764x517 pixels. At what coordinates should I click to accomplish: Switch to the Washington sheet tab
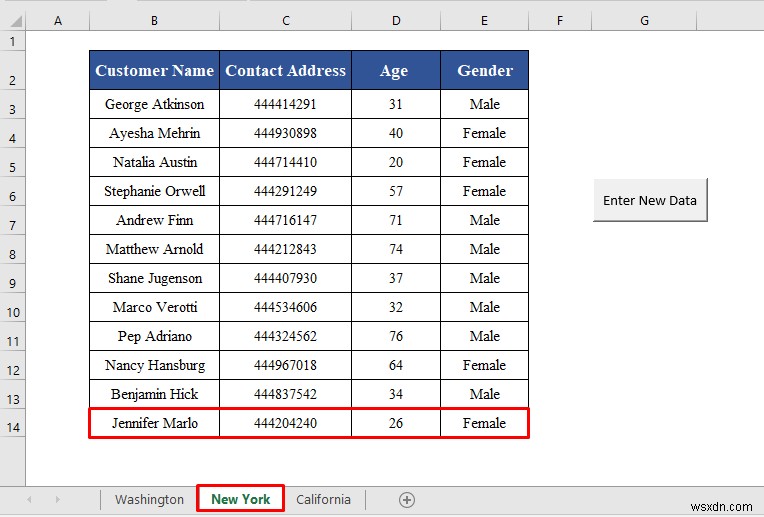[x=149, y=499]
